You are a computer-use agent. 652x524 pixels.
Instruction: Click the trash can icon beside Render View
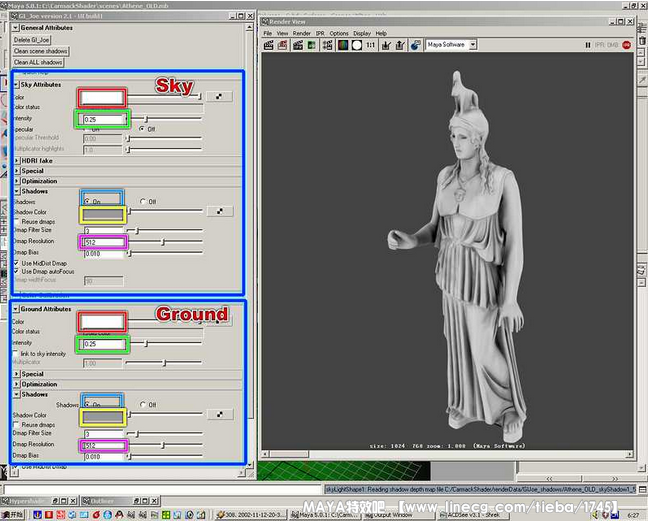coord(642,40)
